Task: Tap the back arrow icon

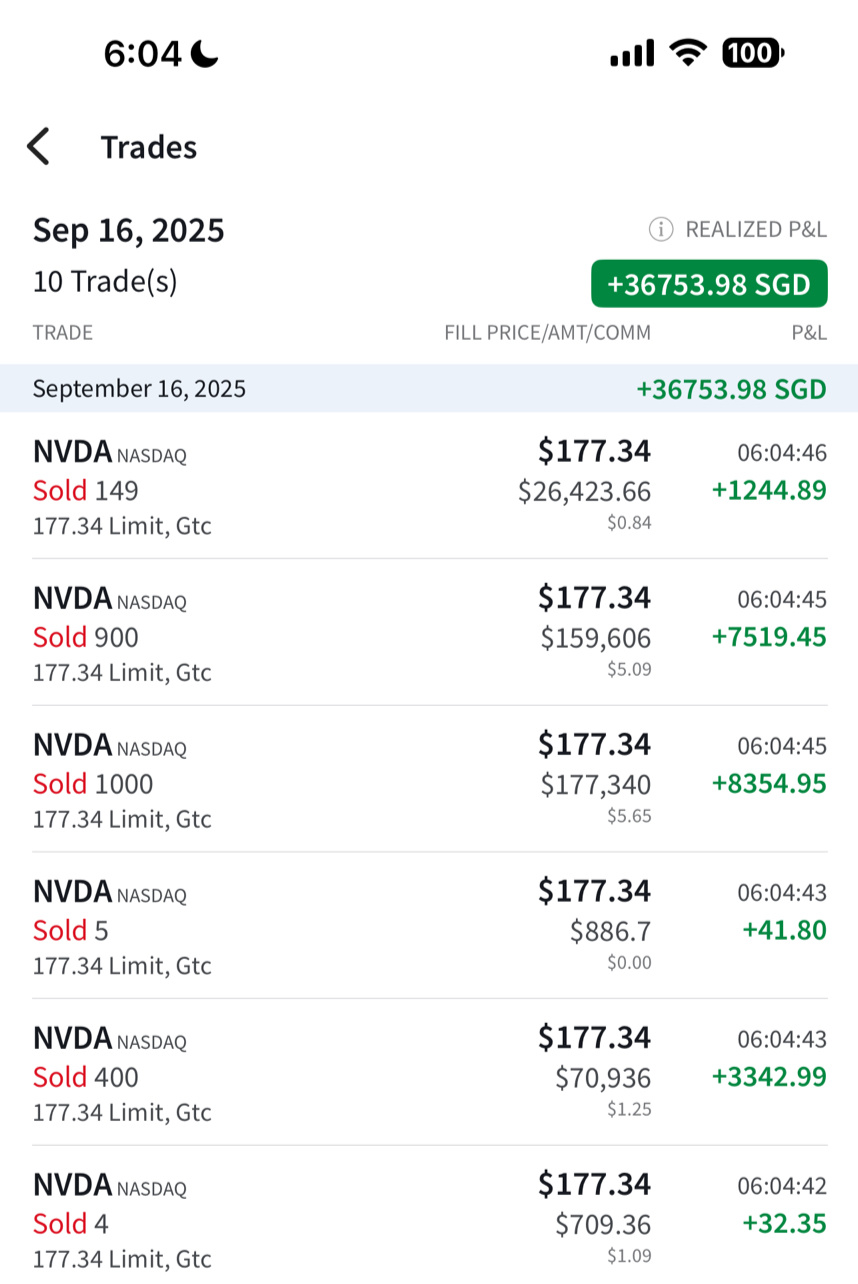Action: pyautogui.click(x=38, y=147)
